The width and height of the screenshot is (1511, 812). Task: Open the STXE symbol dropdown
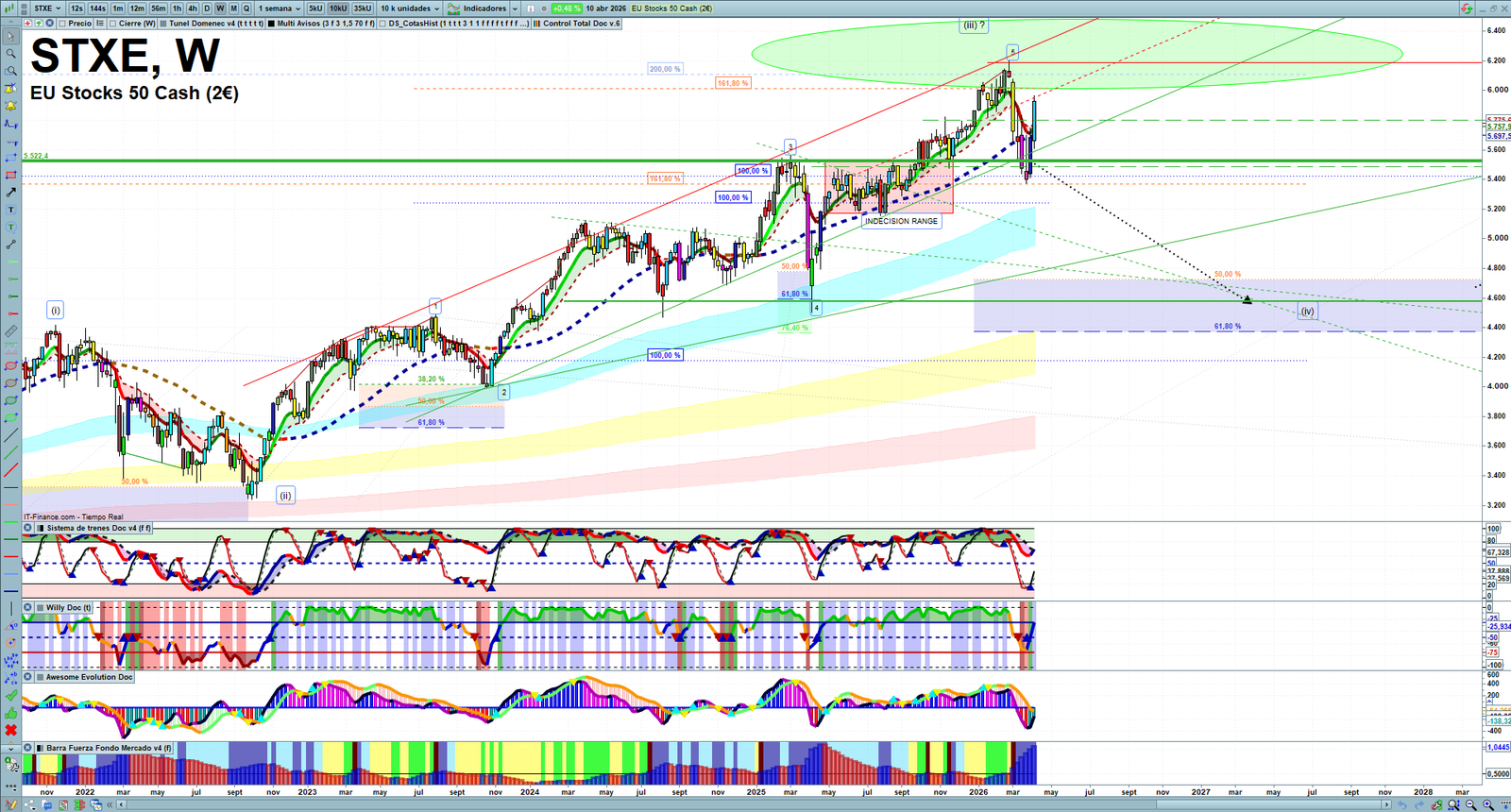pos(47,8)
